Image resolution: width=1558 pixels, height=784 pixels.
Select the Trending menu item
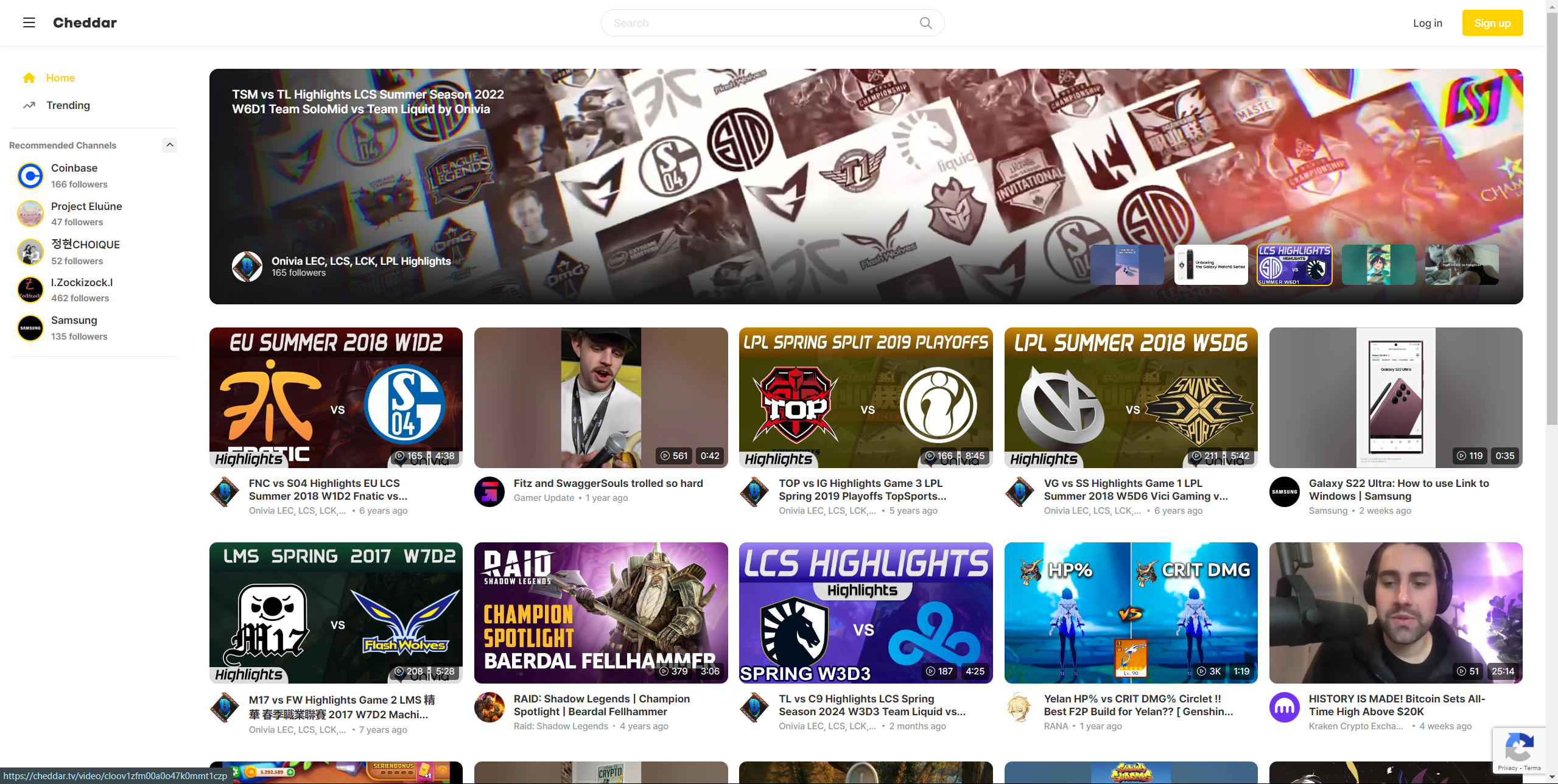[68, 105]
